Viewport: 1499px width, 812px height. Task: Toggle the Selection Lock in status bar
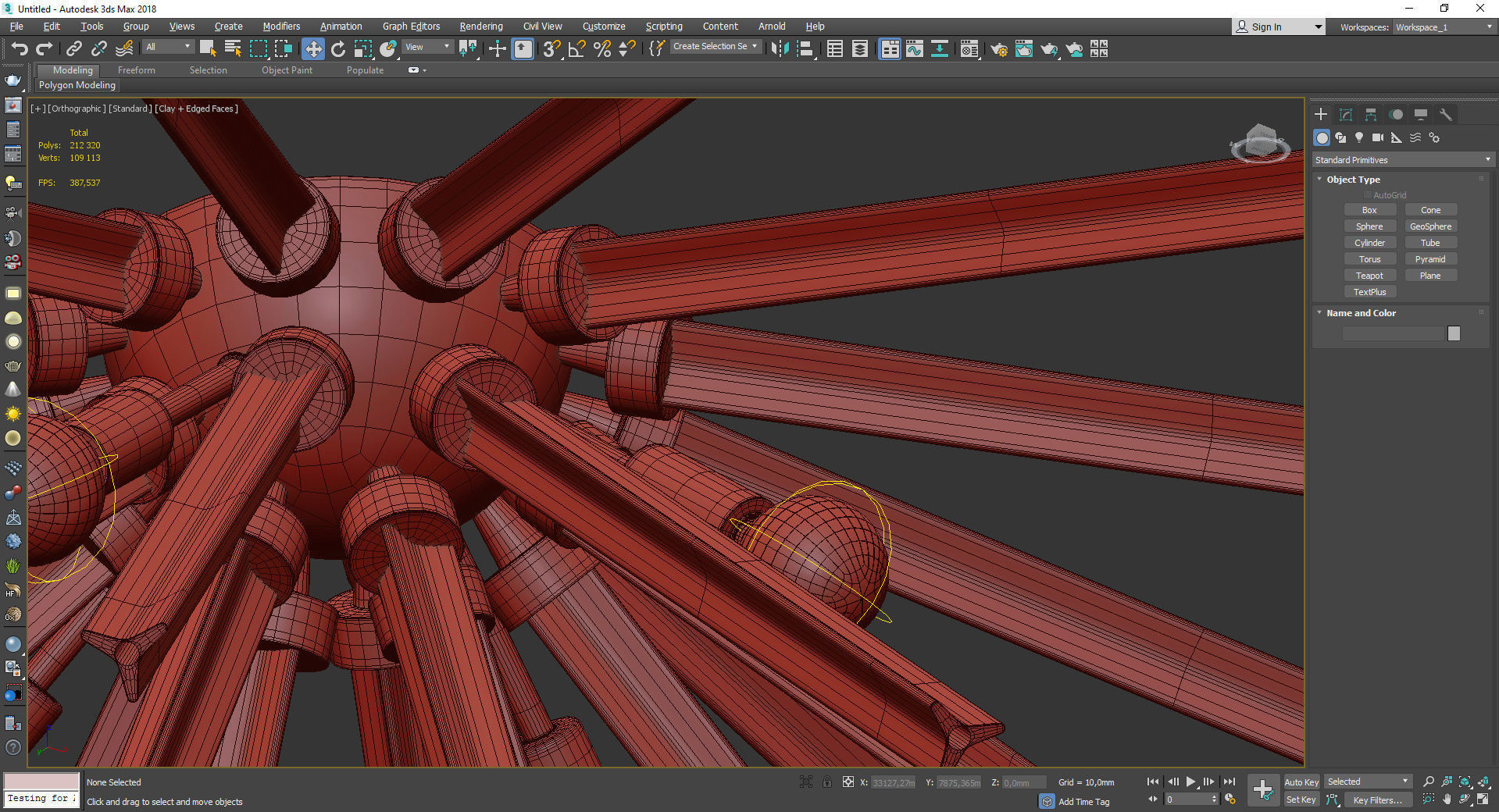tap(827, 782)
